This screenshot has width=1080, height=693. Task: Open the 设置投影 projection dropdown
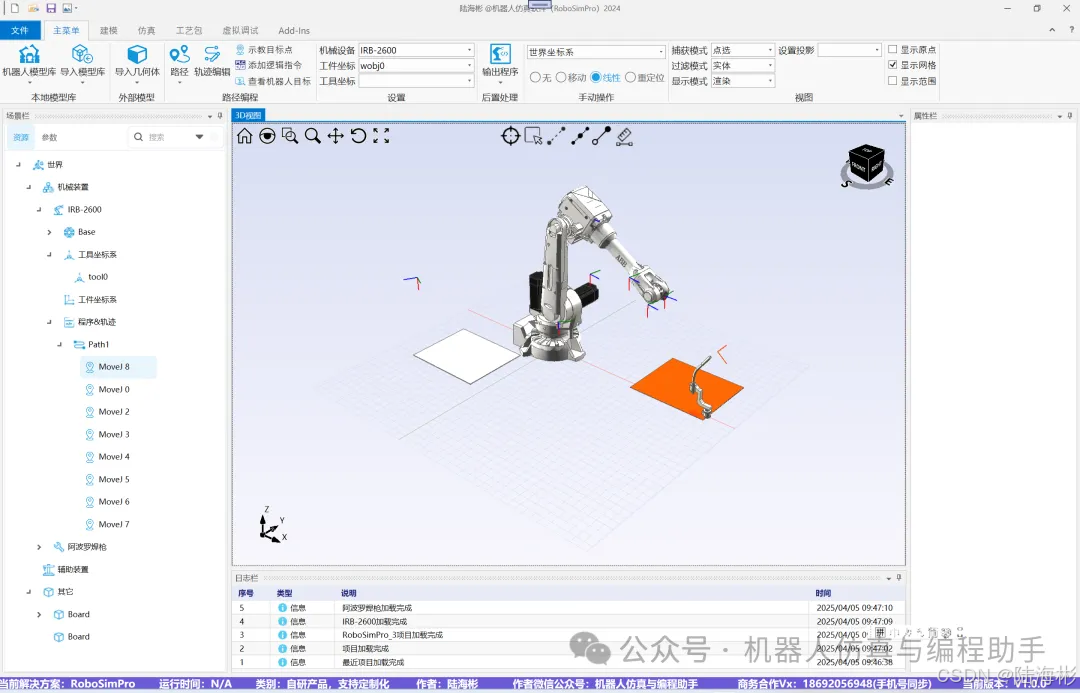849,50
